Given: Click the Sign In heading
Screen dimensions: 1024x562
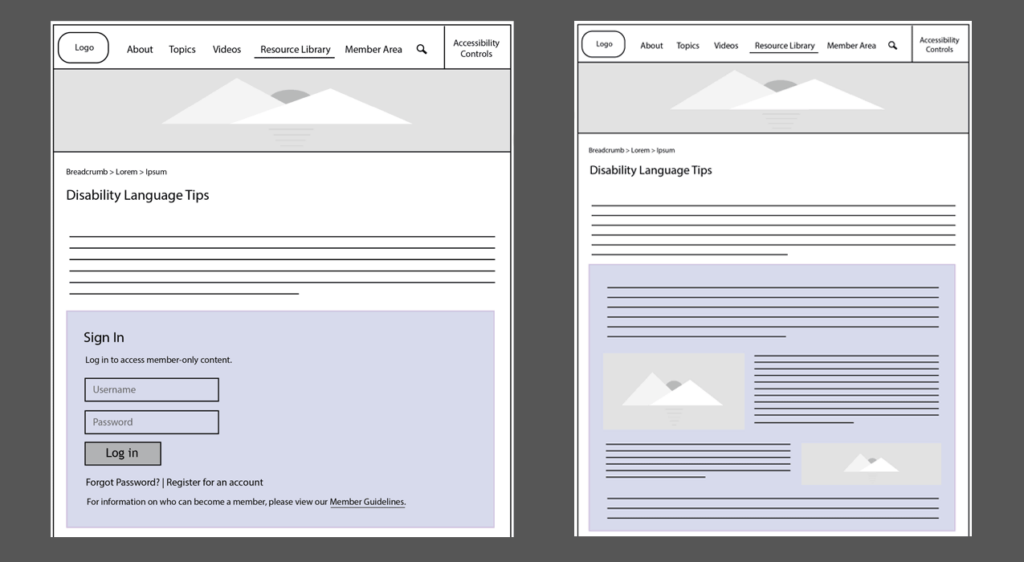Looking at the screenshot, I should click(104, 337).
